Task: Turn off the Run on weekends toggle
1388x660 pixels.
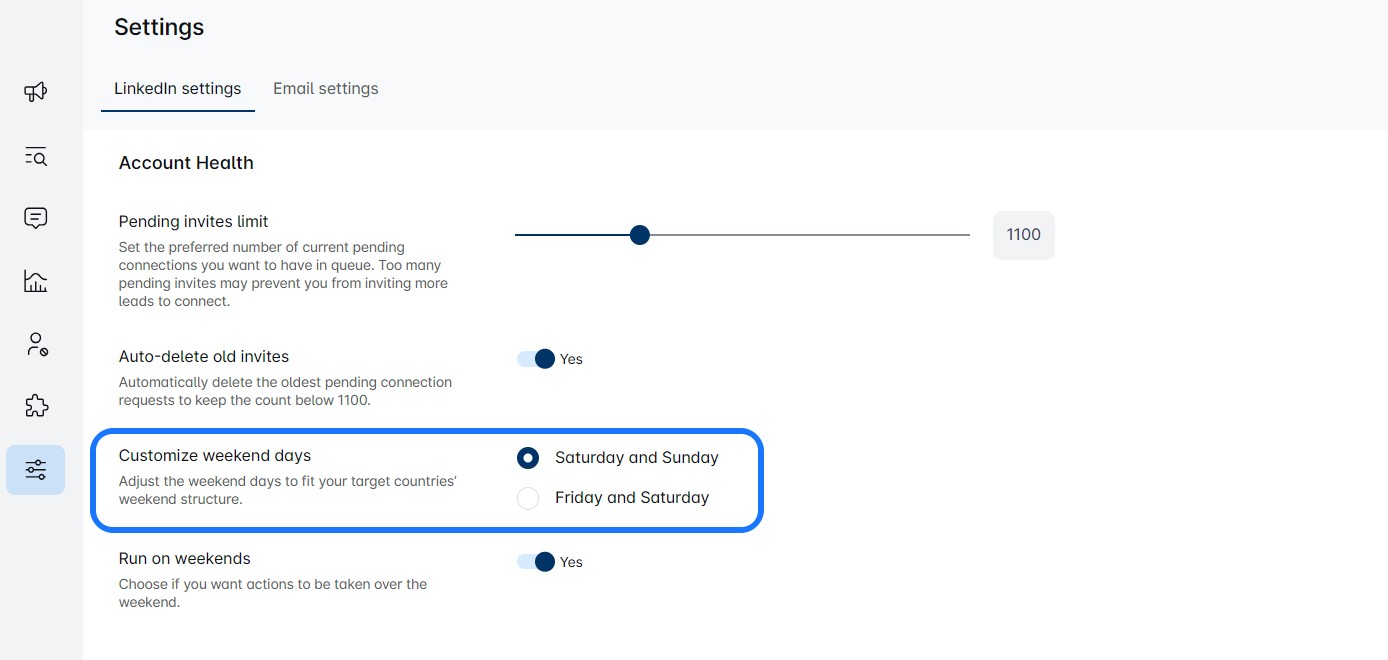Action: (537, 562)
